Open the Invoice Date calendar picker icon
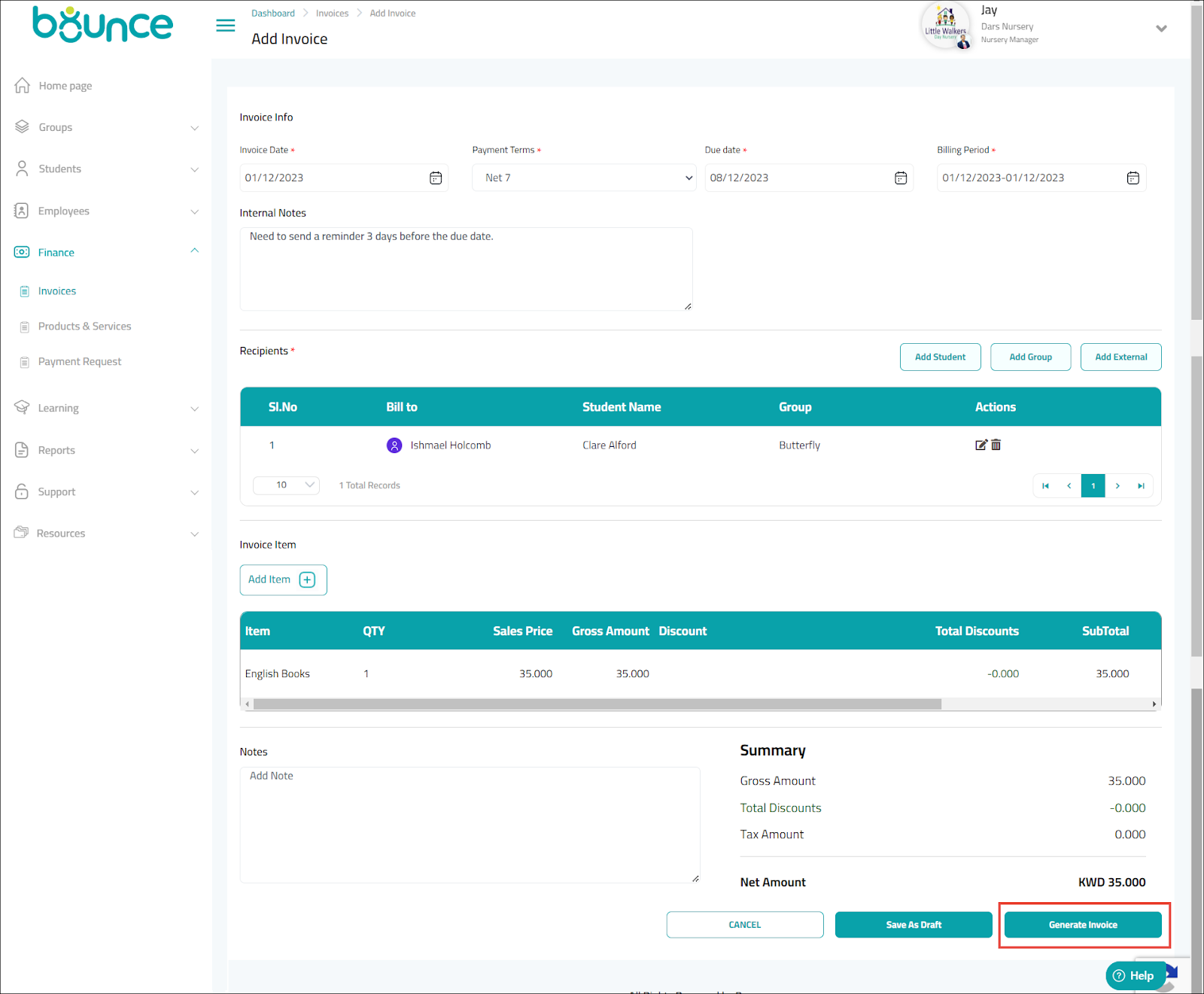The height and width of the screenshot is (994, 1204). click(x=436, y=178)
